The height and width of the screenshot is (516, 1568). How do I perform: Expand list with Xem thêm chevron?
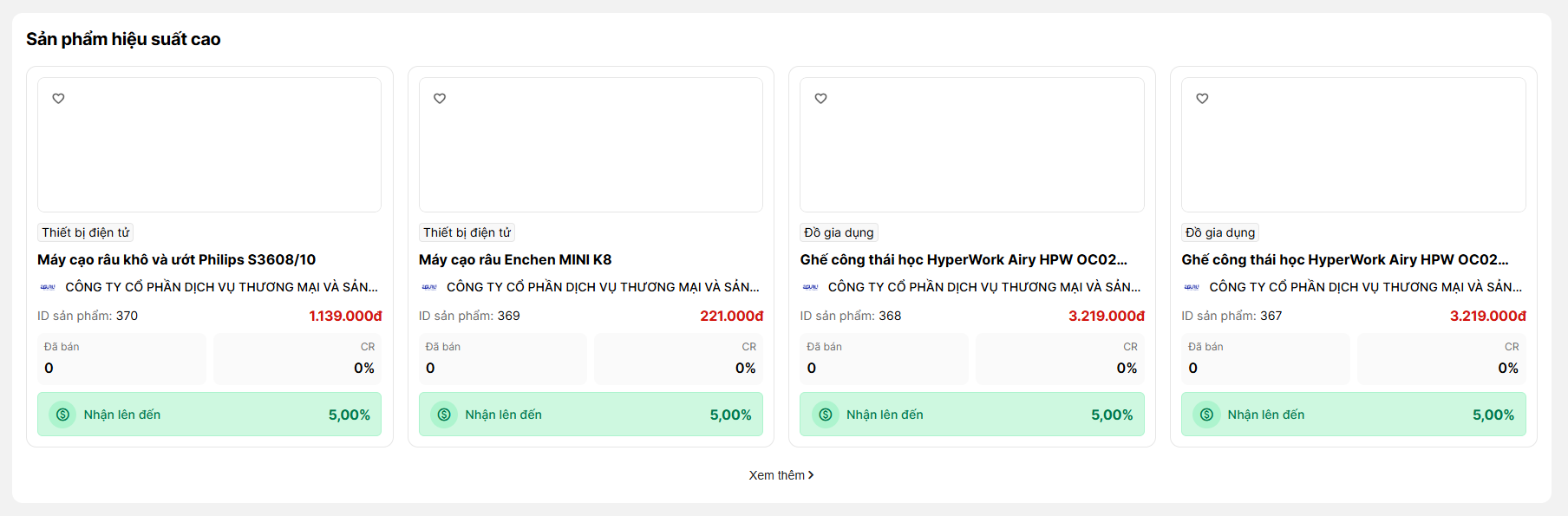(x=810, y=475)
